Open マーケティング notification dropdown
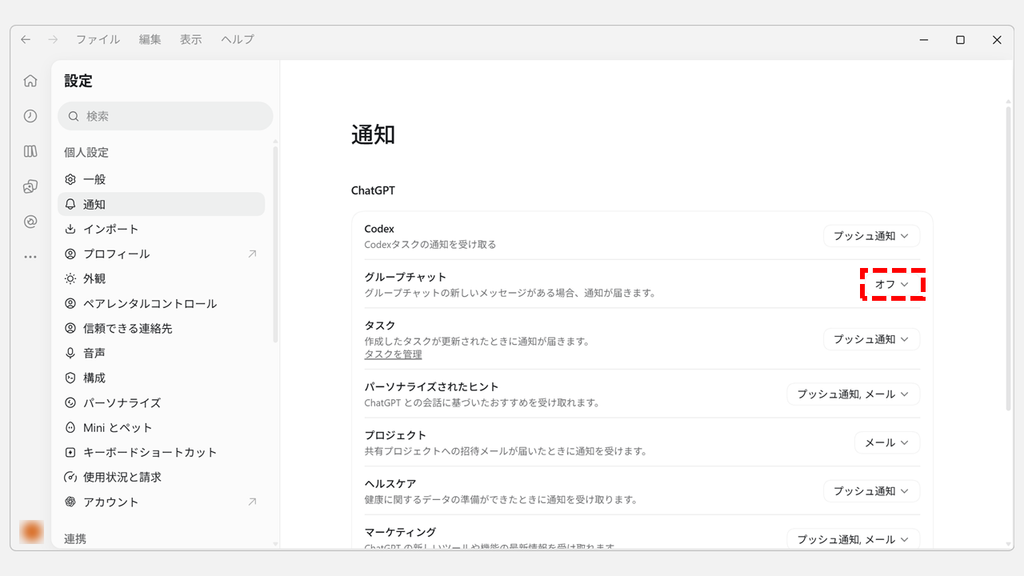Viewport: 1024px width, 576px height. pyautogui.click(x=853, y=539)
